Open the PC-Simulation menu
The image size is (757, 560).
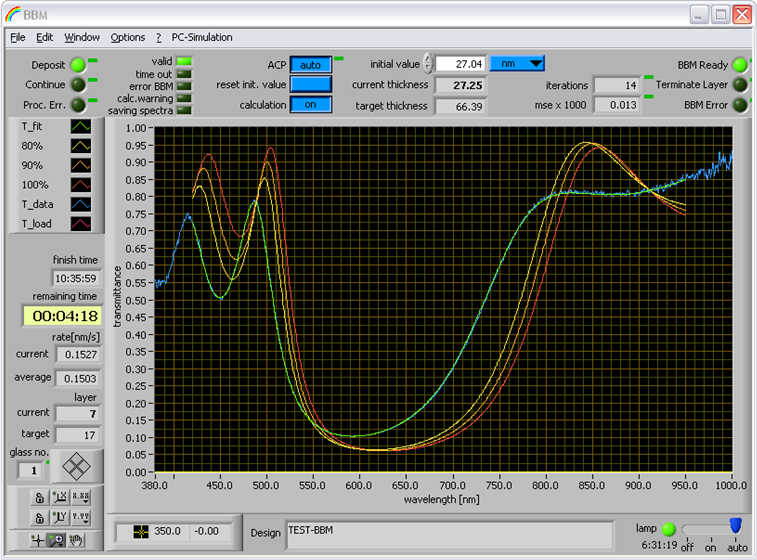[202, 37]
